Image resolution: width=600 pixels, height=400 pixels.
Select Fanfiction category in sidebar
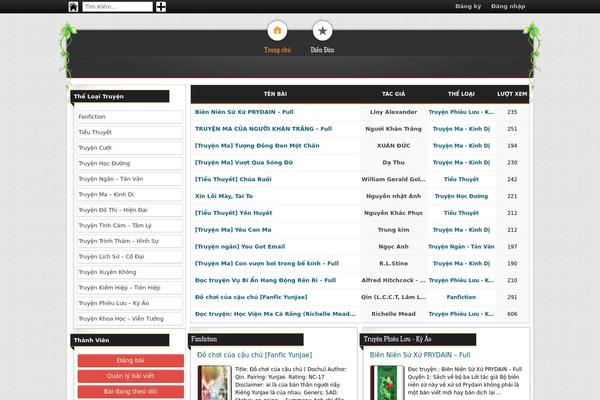click(129, 117)
